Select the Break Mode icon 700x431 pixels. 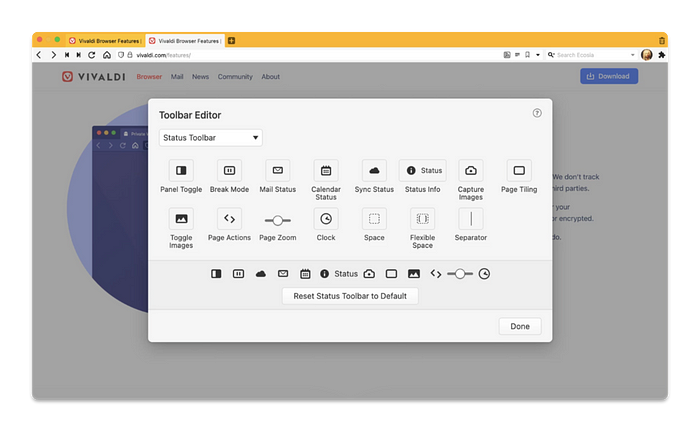[229, 170]
